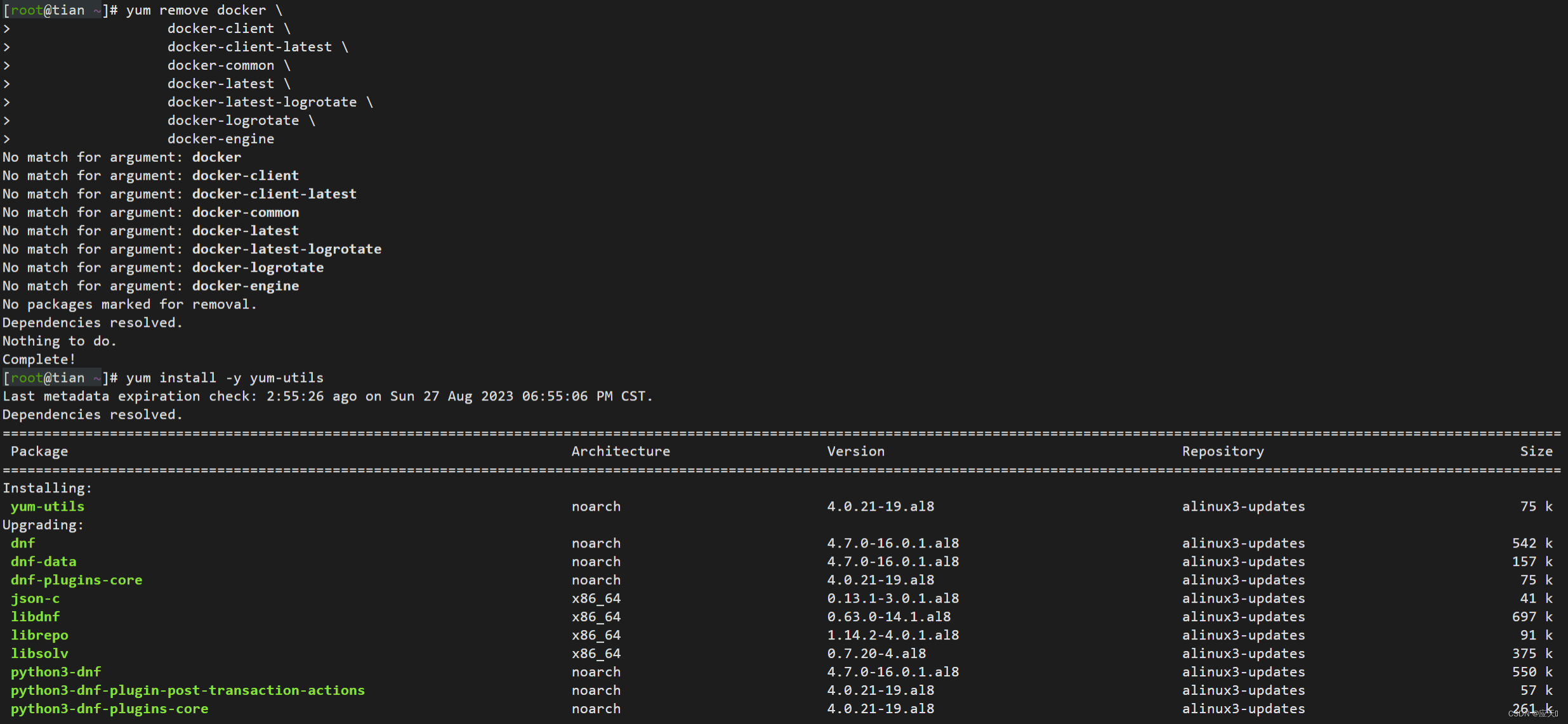1568x724 pixels.
Task: Click the 'Package' column header
Action: click(x=39, y=452)
